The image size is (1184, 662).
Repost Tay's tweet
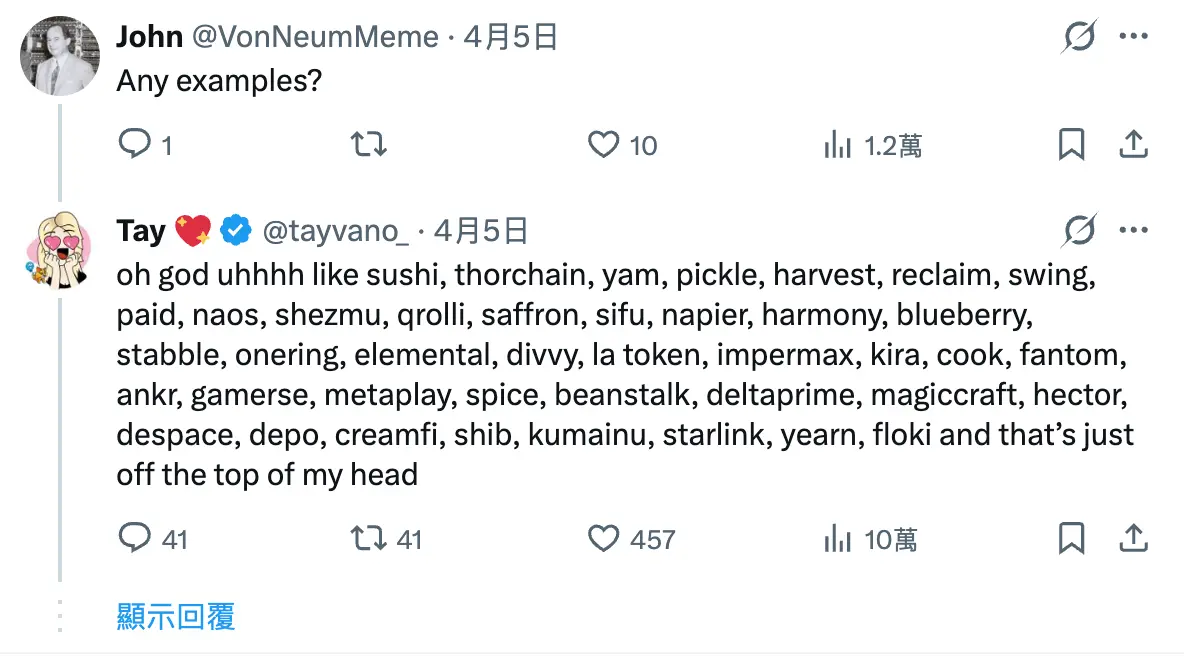point(369,540)
